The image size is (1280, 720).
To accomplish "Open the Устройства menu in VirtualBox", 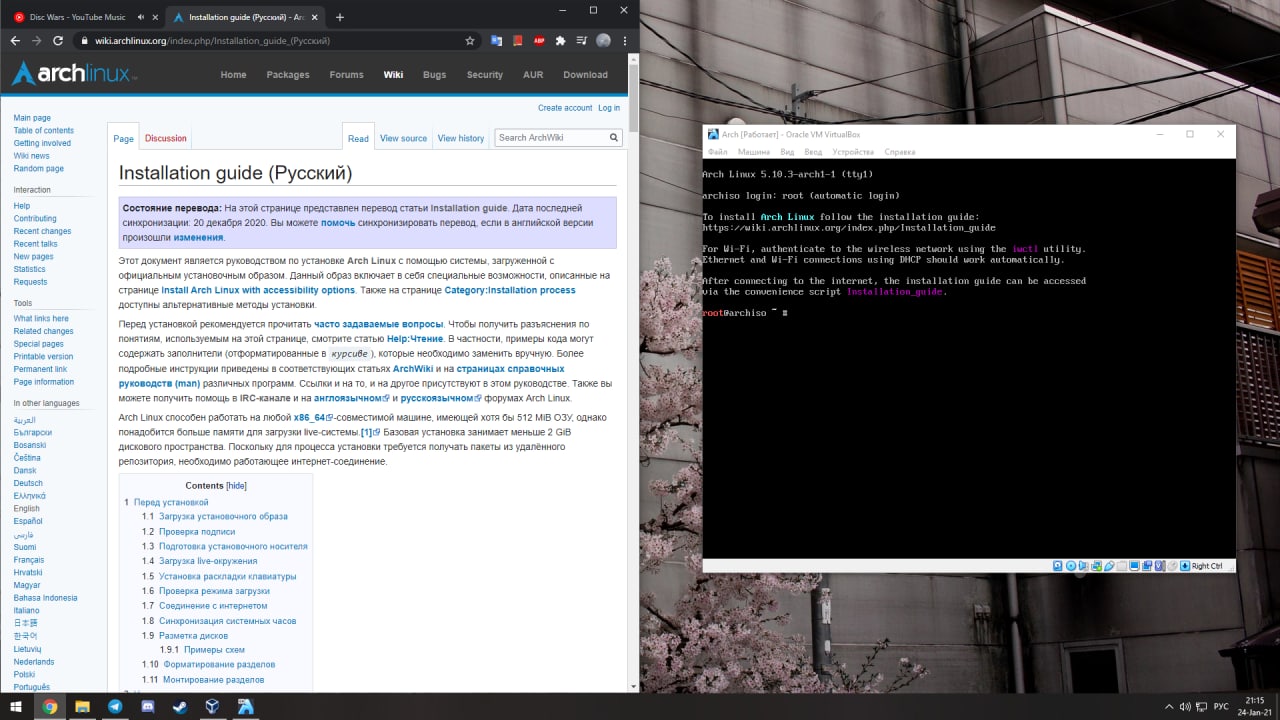I will pos(853,152).
